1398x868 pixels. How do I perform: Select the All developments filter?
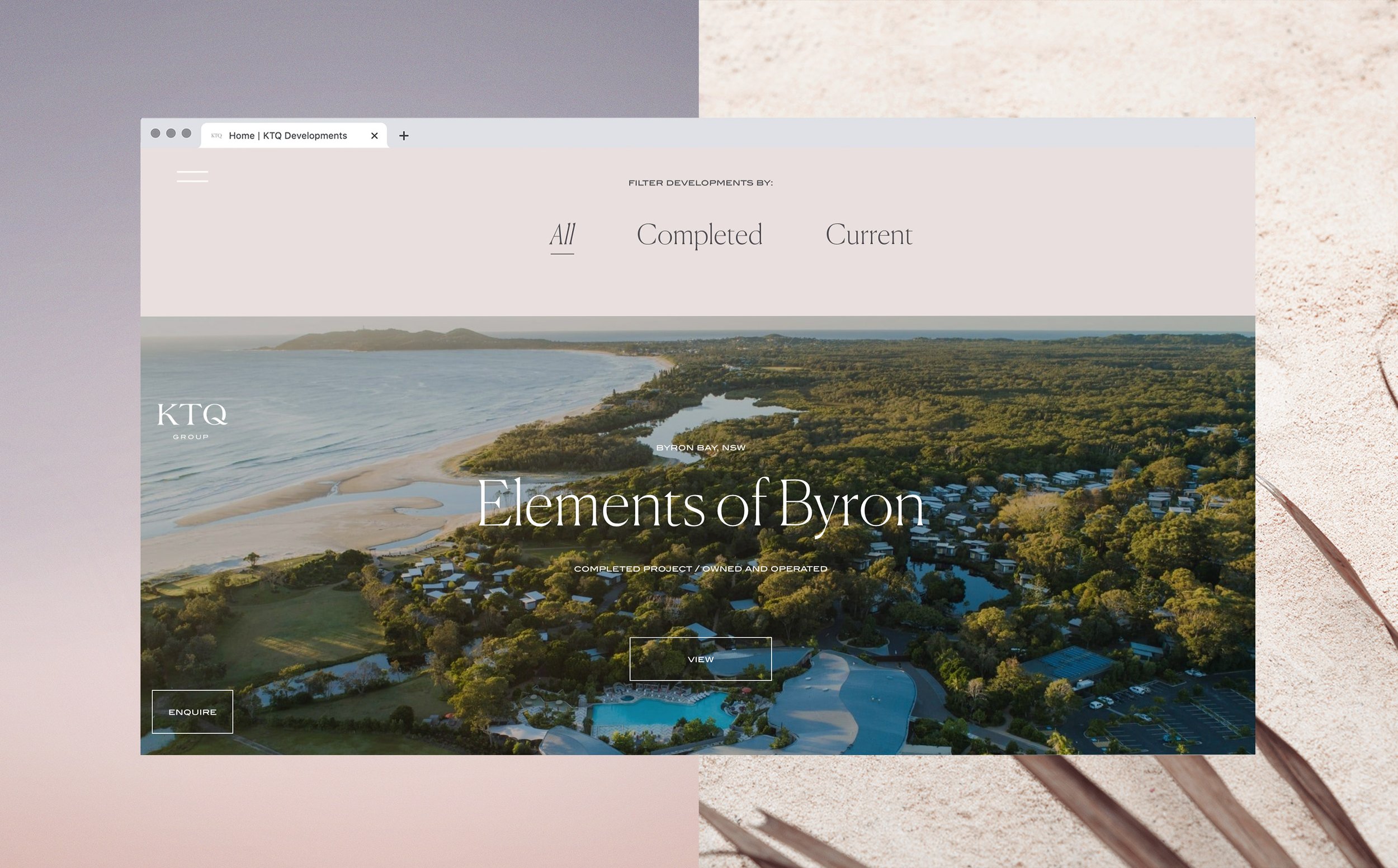(x=562, y=235)
